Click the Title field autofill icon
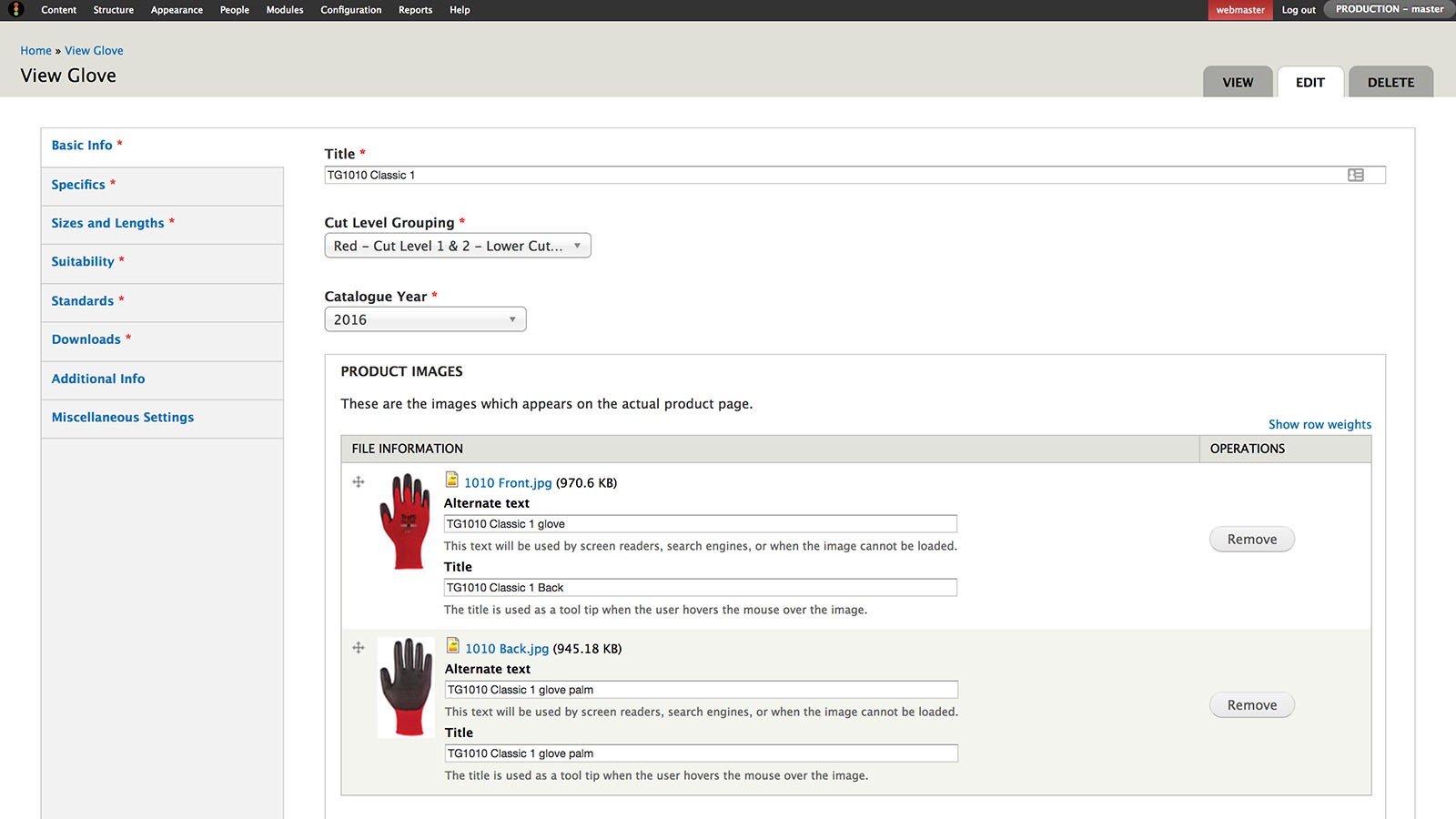The width and height of the screenshot is (1456, 819). [1355, 175]
